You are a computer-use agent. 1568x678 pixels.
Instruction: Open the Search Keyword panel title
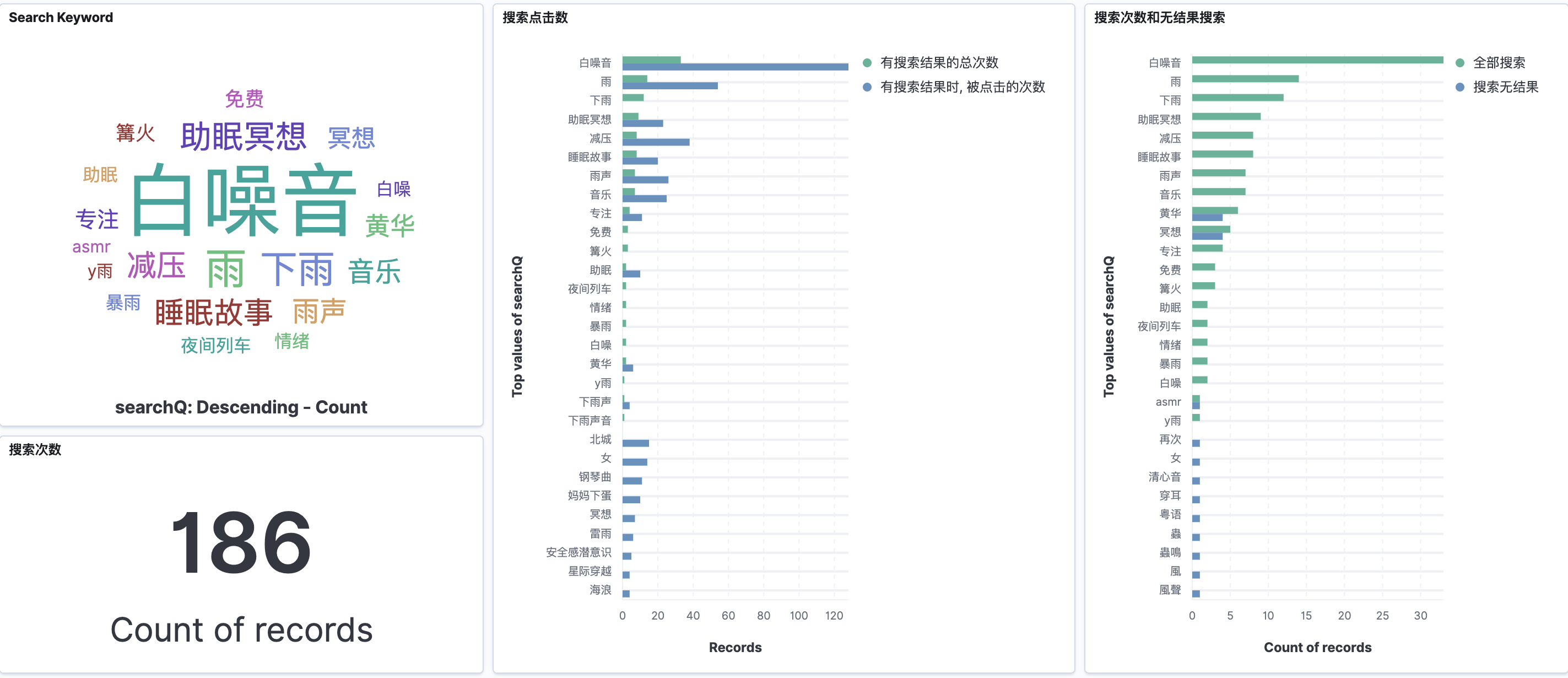pos(61,18)
